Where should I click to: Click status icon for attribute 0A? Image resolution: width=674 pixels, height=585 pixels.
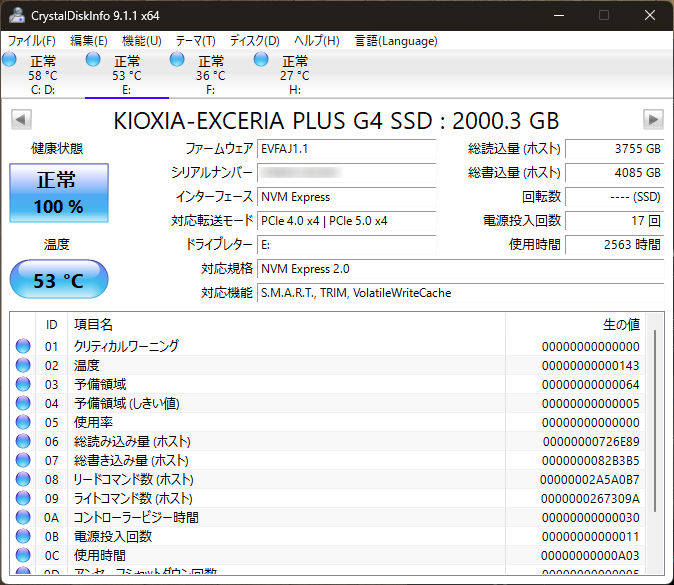click(23, 517)
